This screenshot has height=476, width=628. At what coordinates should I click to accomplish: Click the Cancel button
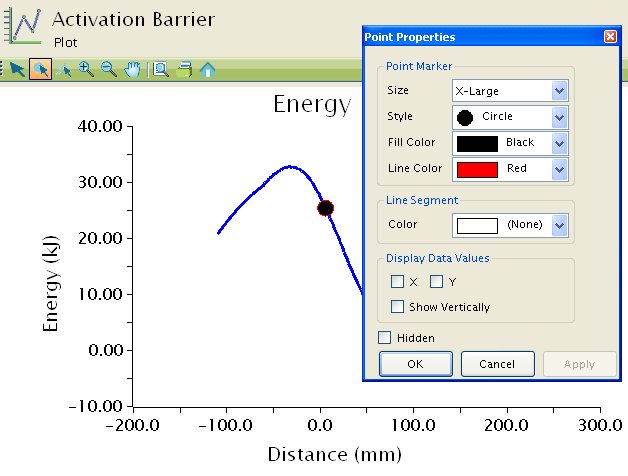(x=497, y=364)
